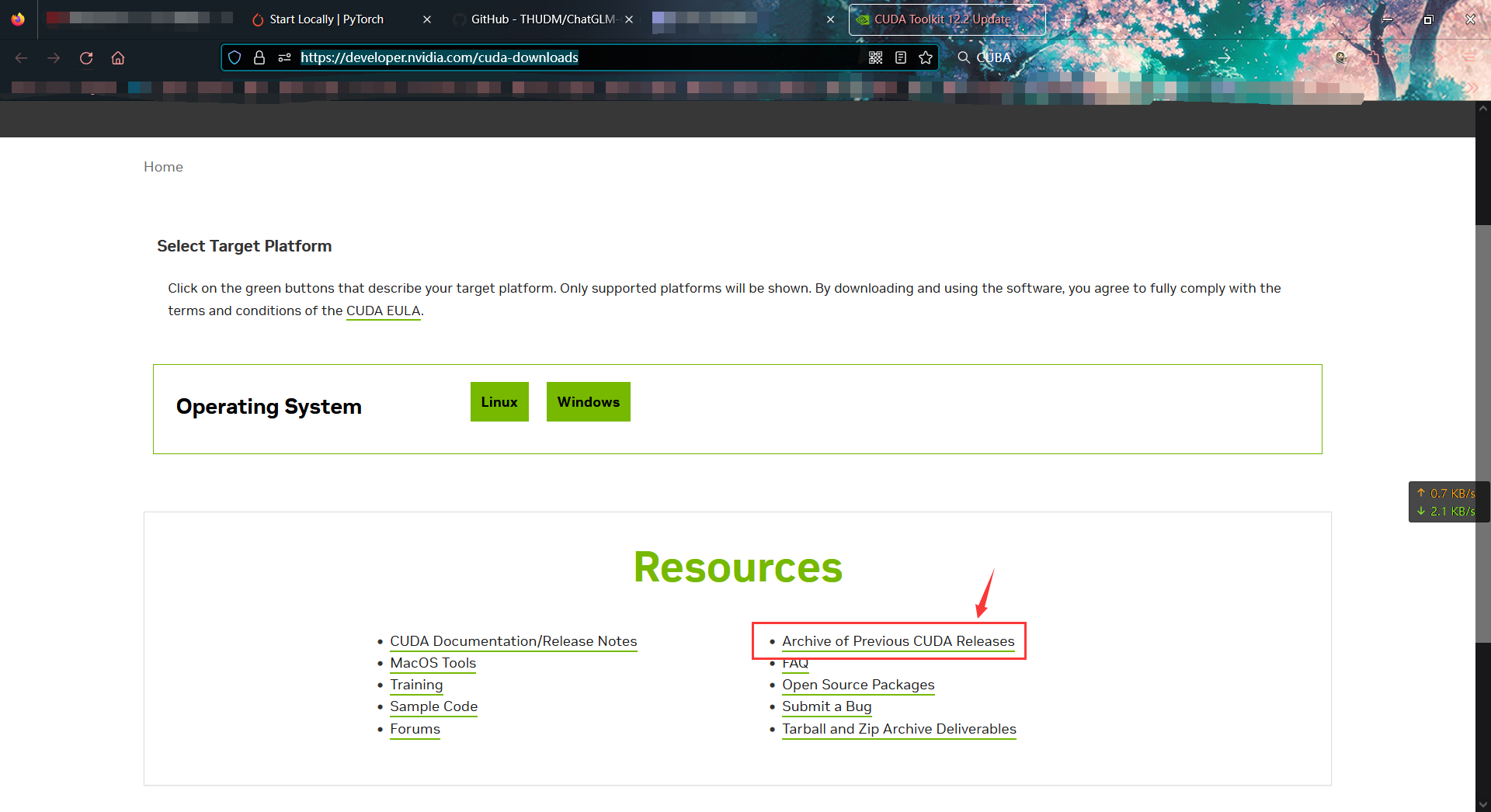Close the GitHub THUDM/ChatGLM tab
This screenshot has height=812, width=1491.
tap(629, 19)
